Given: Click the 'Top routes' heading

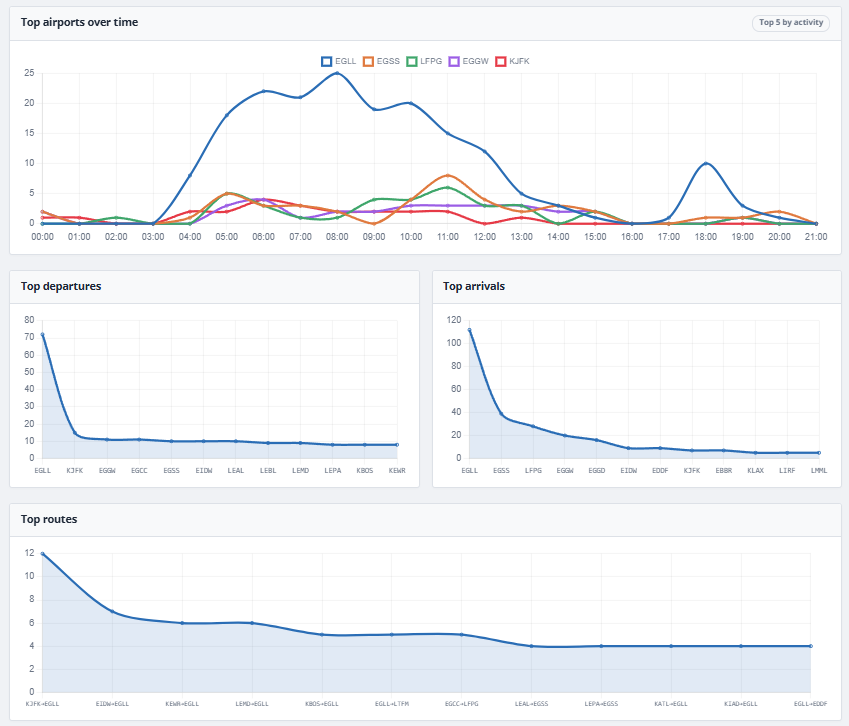Looking at the screenshot, I should (x=49, y=519).
